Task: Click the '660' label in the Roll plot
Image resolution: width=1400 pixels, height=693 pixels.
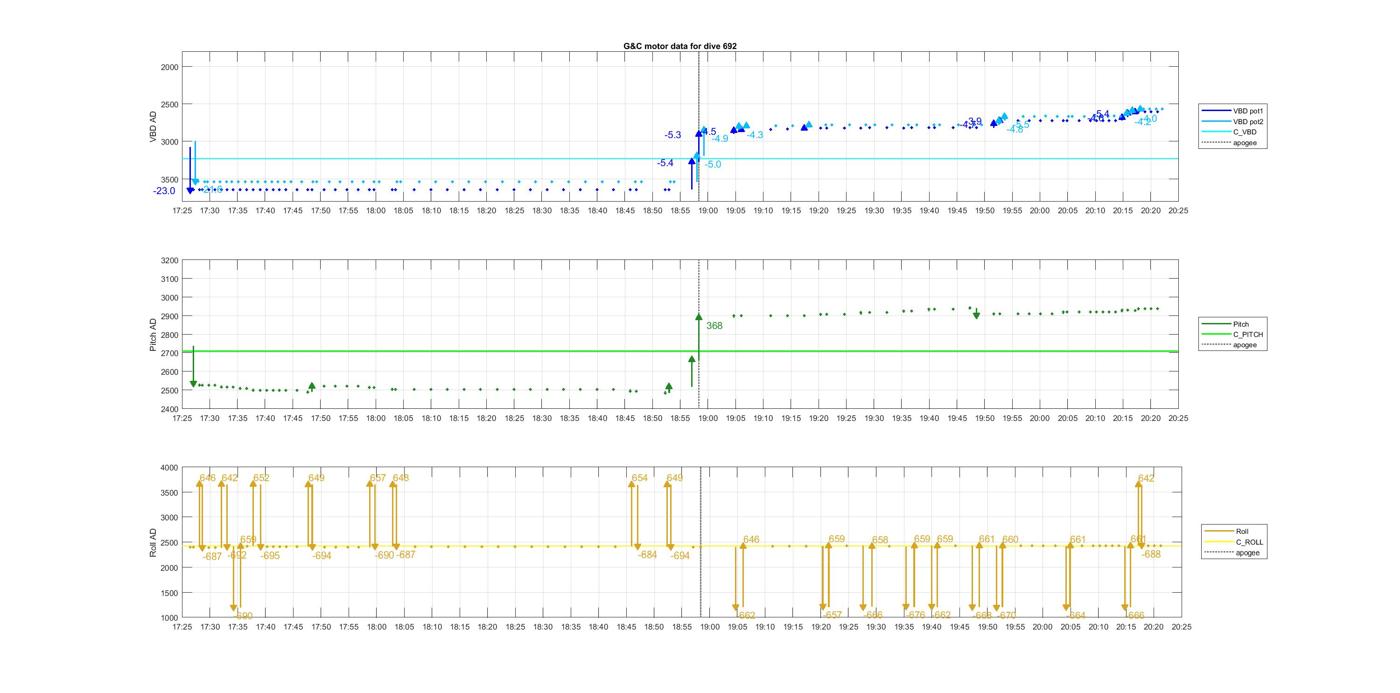Action: pos(1010,539)
